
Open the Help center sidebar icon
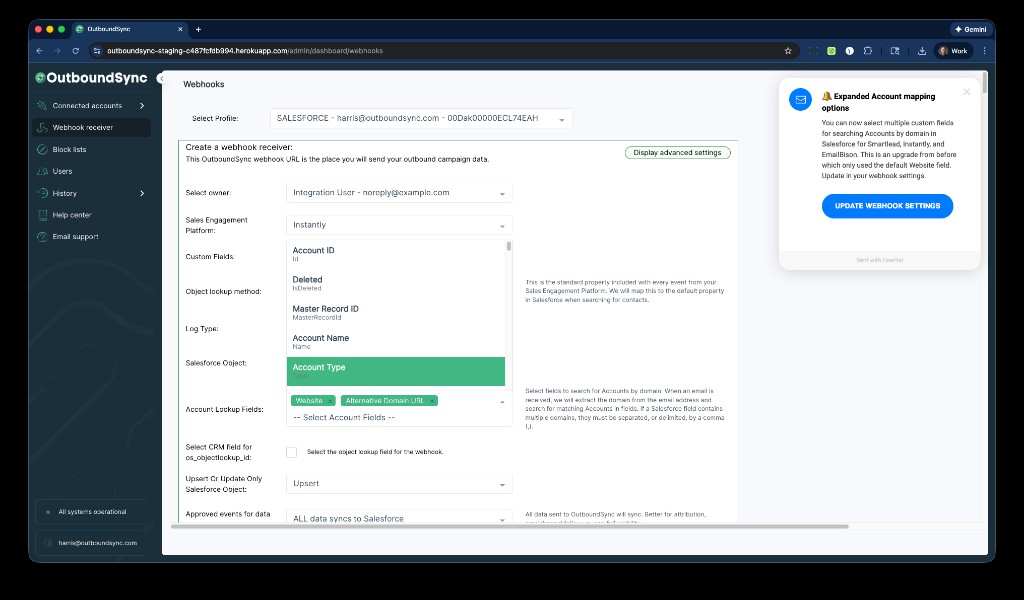[42, 214]
